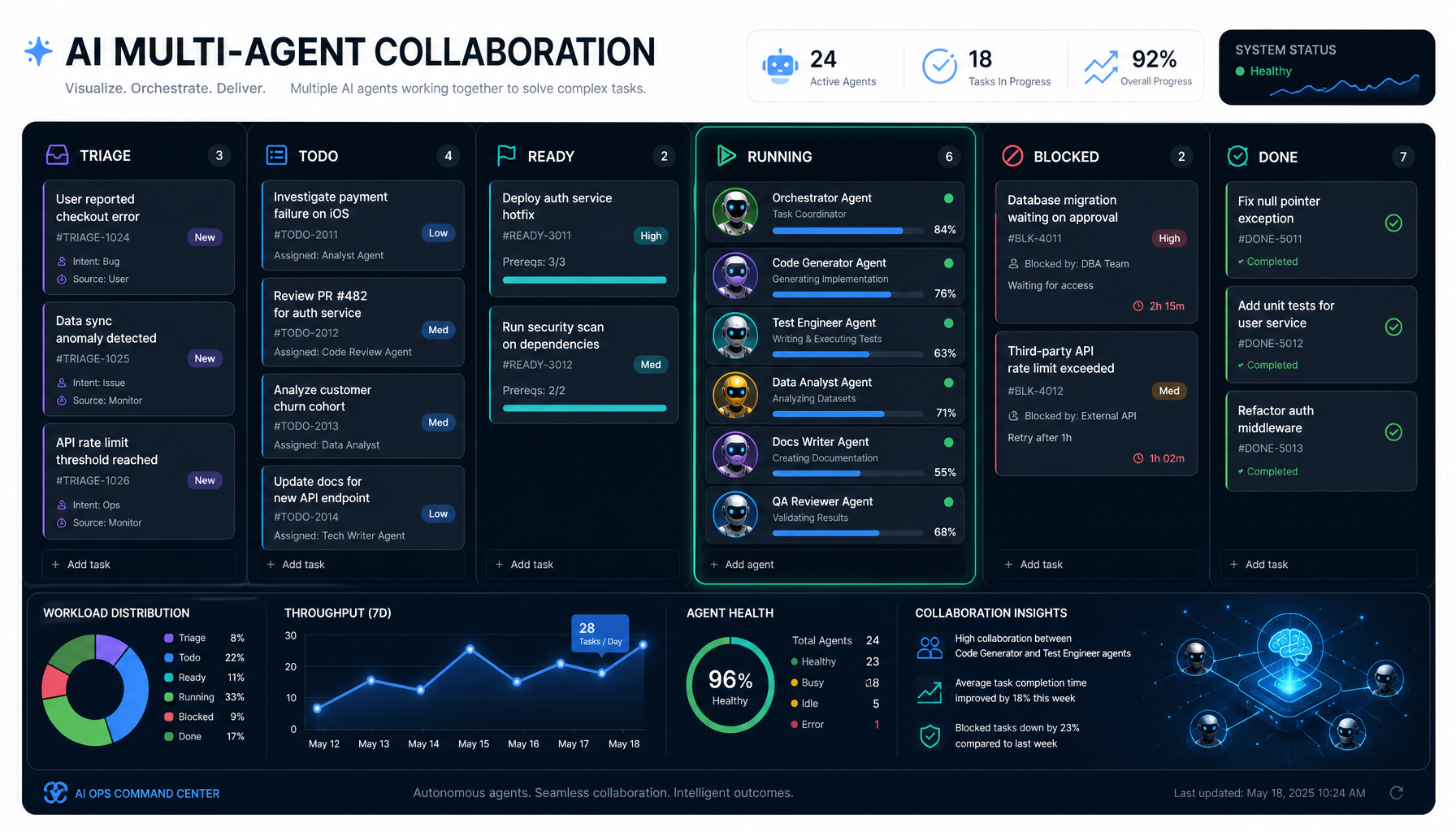Click the Ready flag column icon
Viewport: 1456px width, 832px height.
click(506, 155)
